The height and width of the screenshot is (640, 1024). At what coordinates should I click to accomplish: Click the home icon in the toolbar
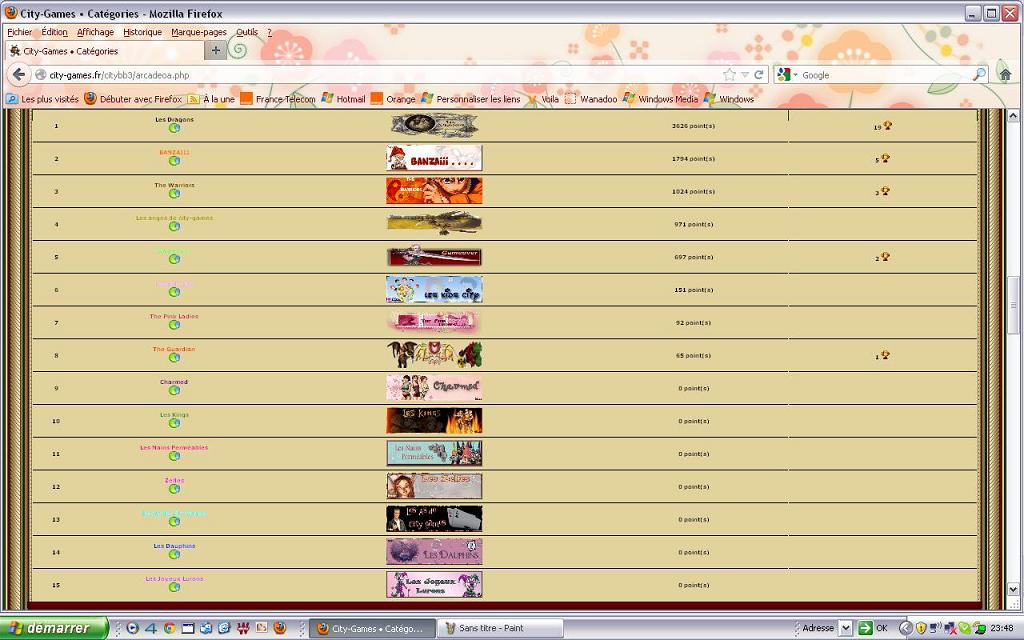1005,75
